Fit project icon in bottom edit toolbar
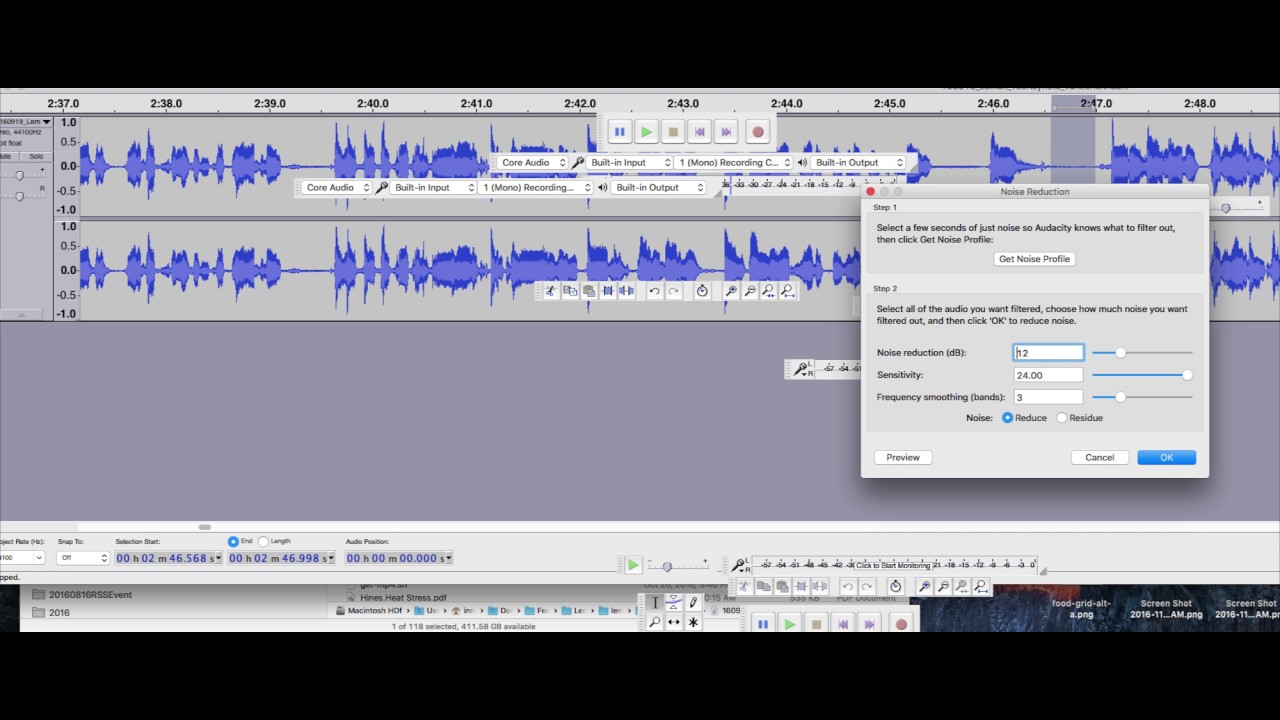 pos(981,586)
